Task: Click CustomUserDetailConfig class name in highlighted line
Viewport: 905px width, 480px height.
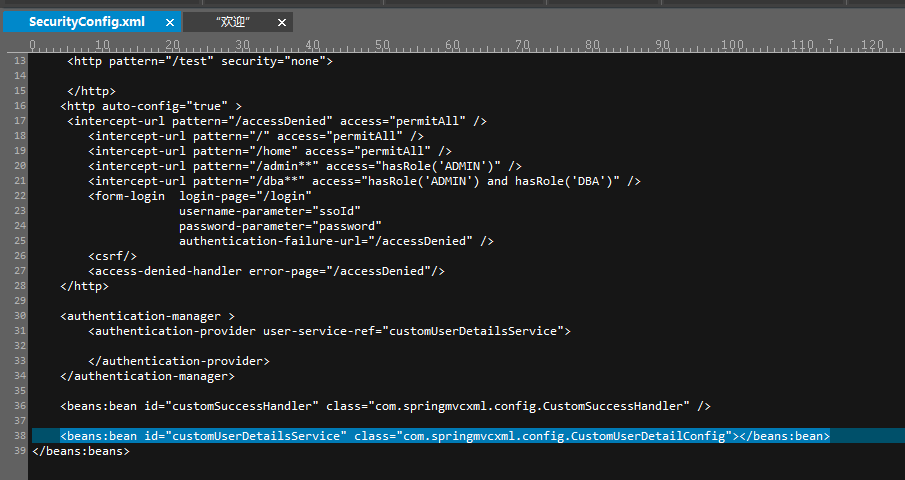Action: click(648, 436)
